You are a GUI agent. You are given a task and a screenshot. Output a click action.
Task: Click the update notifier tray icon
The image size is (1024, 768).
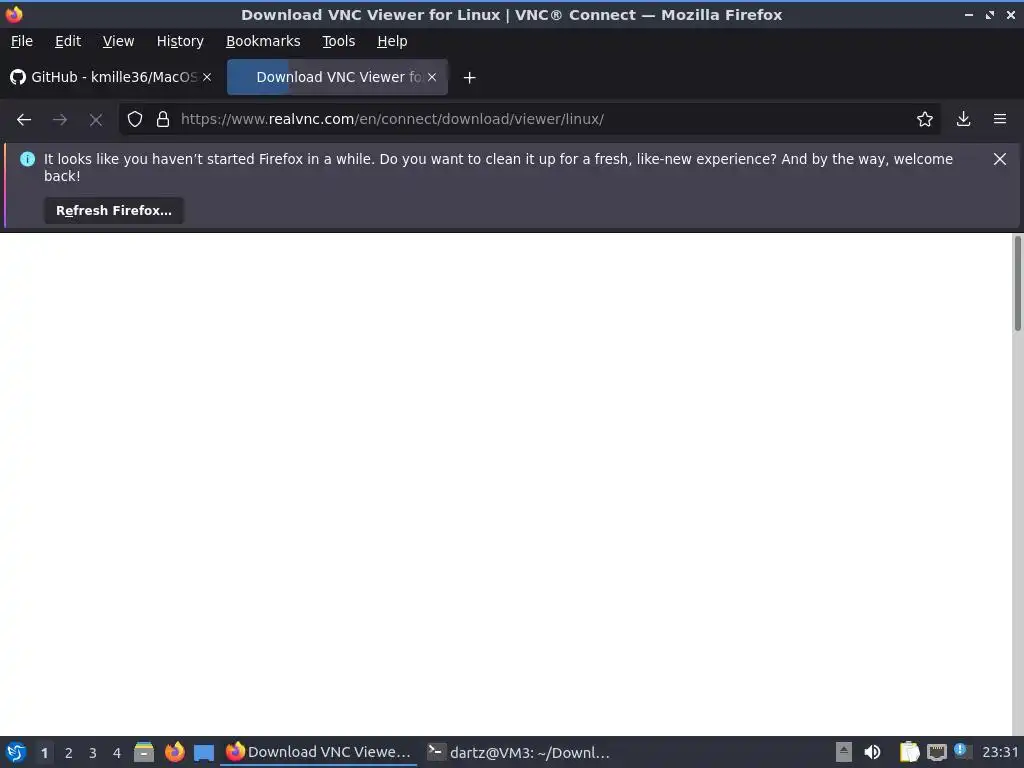[x=961, y=750]
